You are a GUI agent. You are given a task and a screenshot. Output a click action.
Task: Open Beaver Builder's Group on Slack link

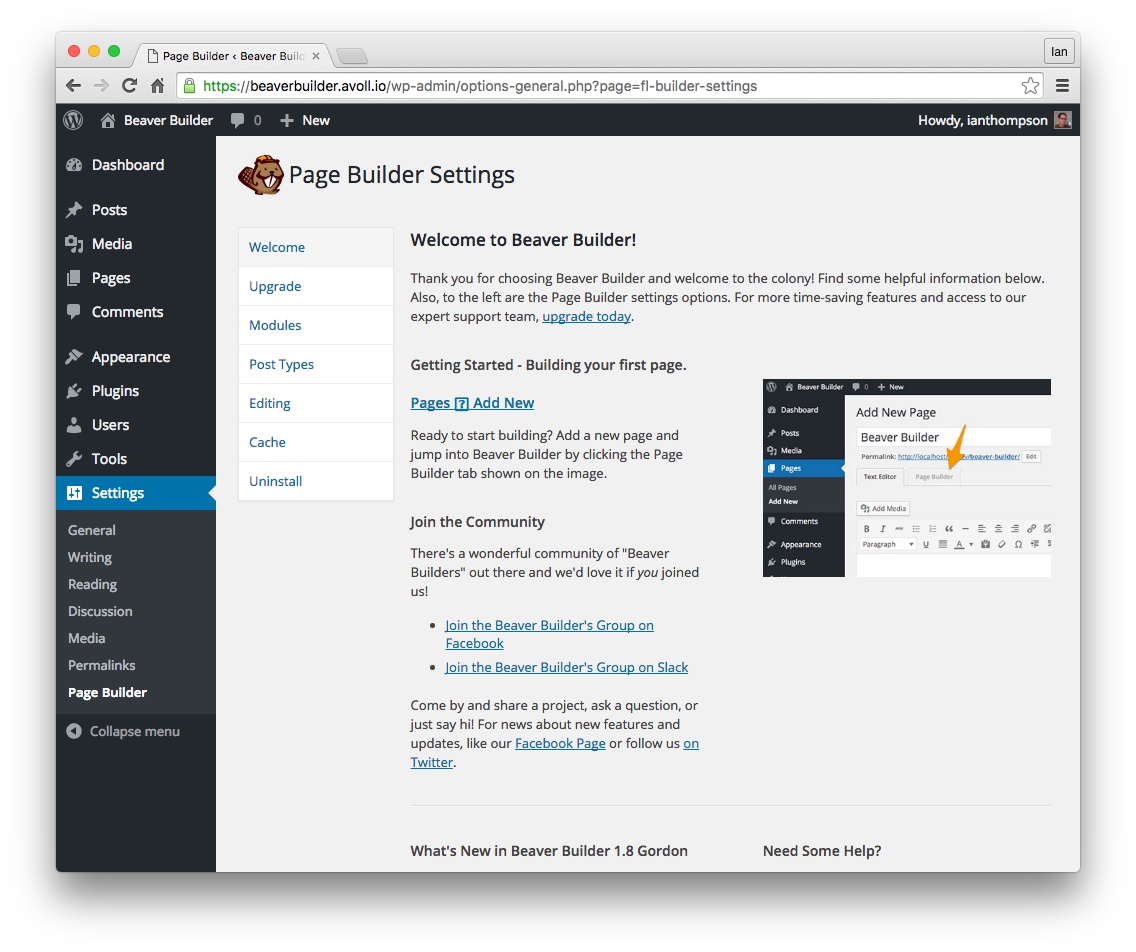point(567,667)
